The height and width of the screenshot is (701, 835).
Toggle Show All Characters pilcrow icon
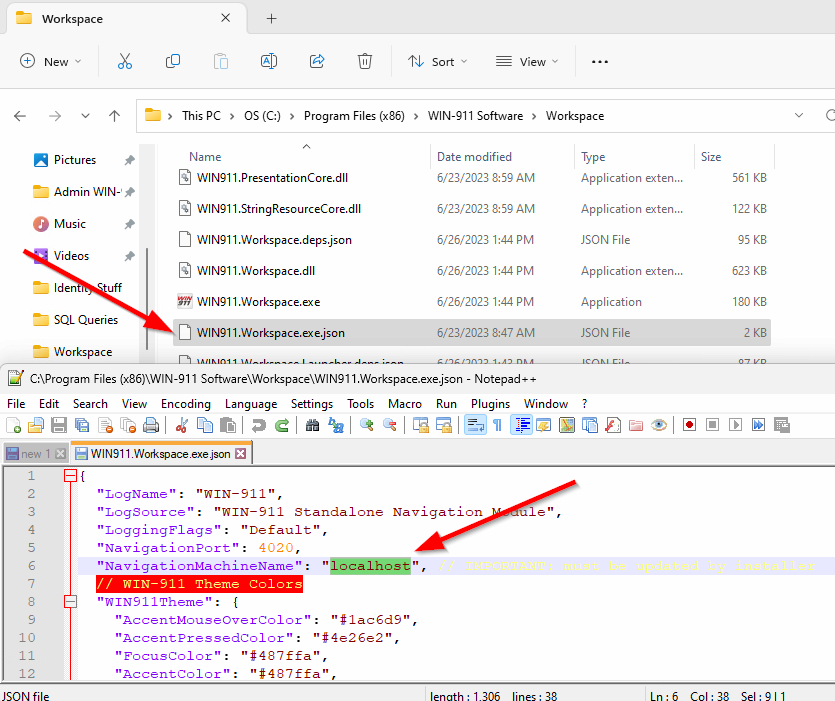point(497,425)
